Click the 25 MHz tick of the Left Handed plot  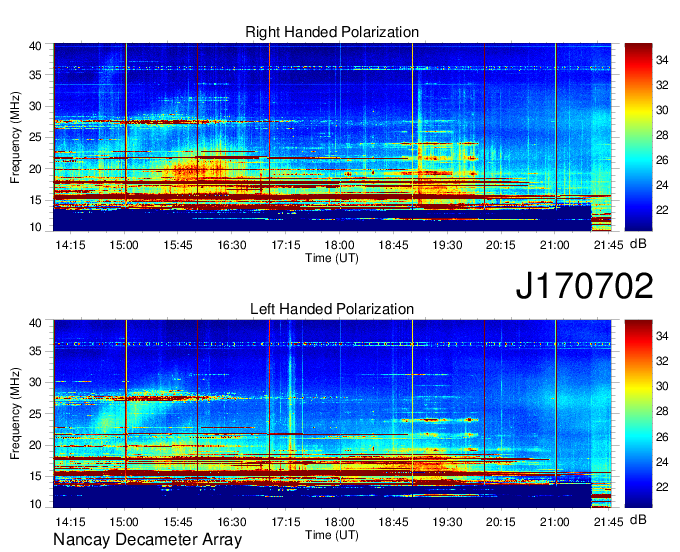pos(35,414)
